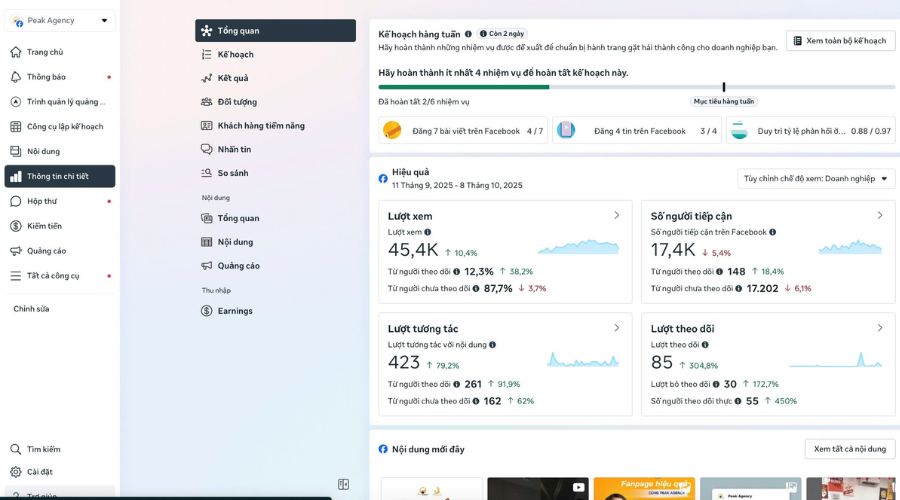Click the 45,4K views value

tap(413, 250)
